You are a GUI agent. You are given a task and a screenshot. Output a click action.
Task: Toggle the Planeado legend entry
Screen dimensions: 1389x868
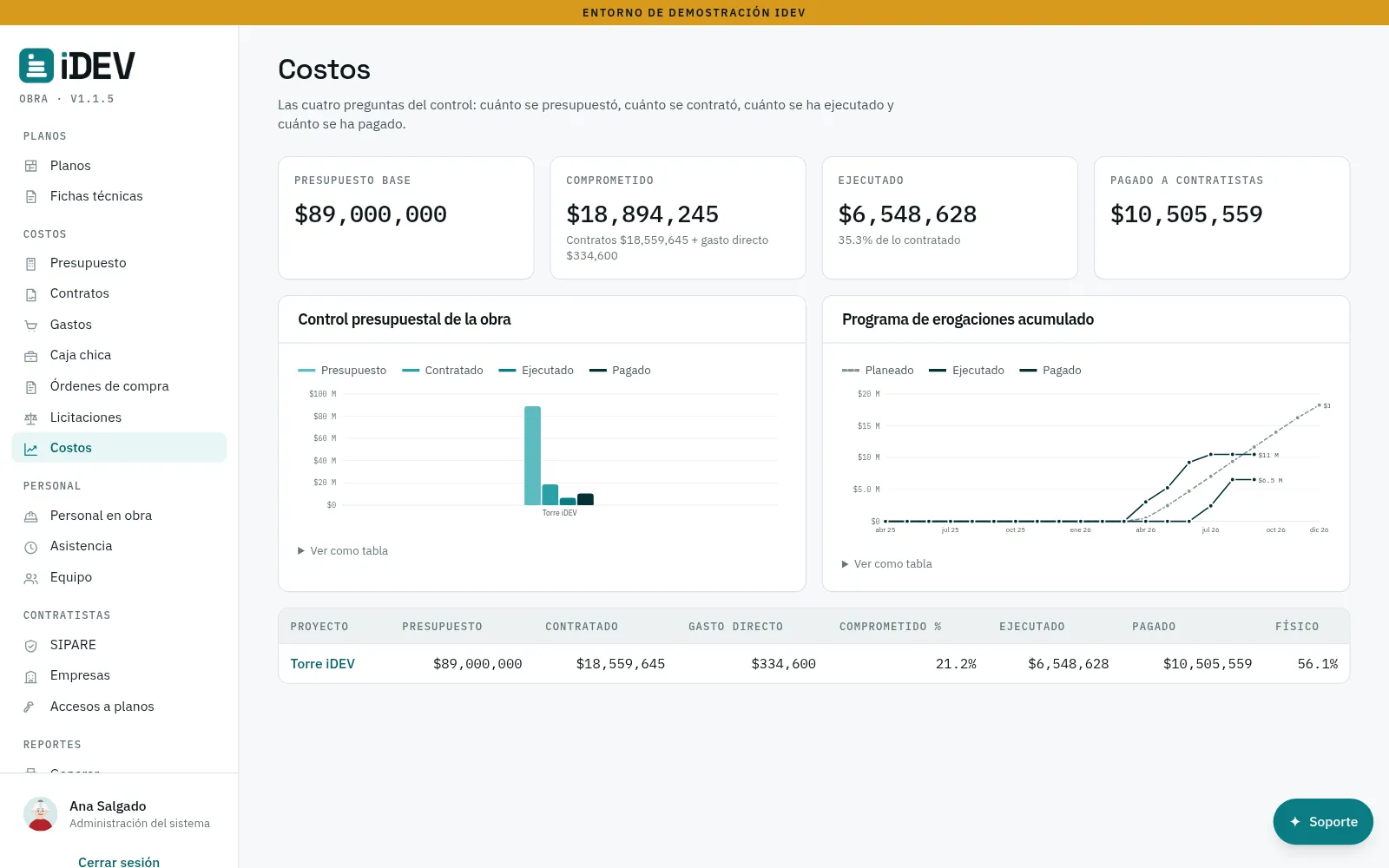[878, 371]
